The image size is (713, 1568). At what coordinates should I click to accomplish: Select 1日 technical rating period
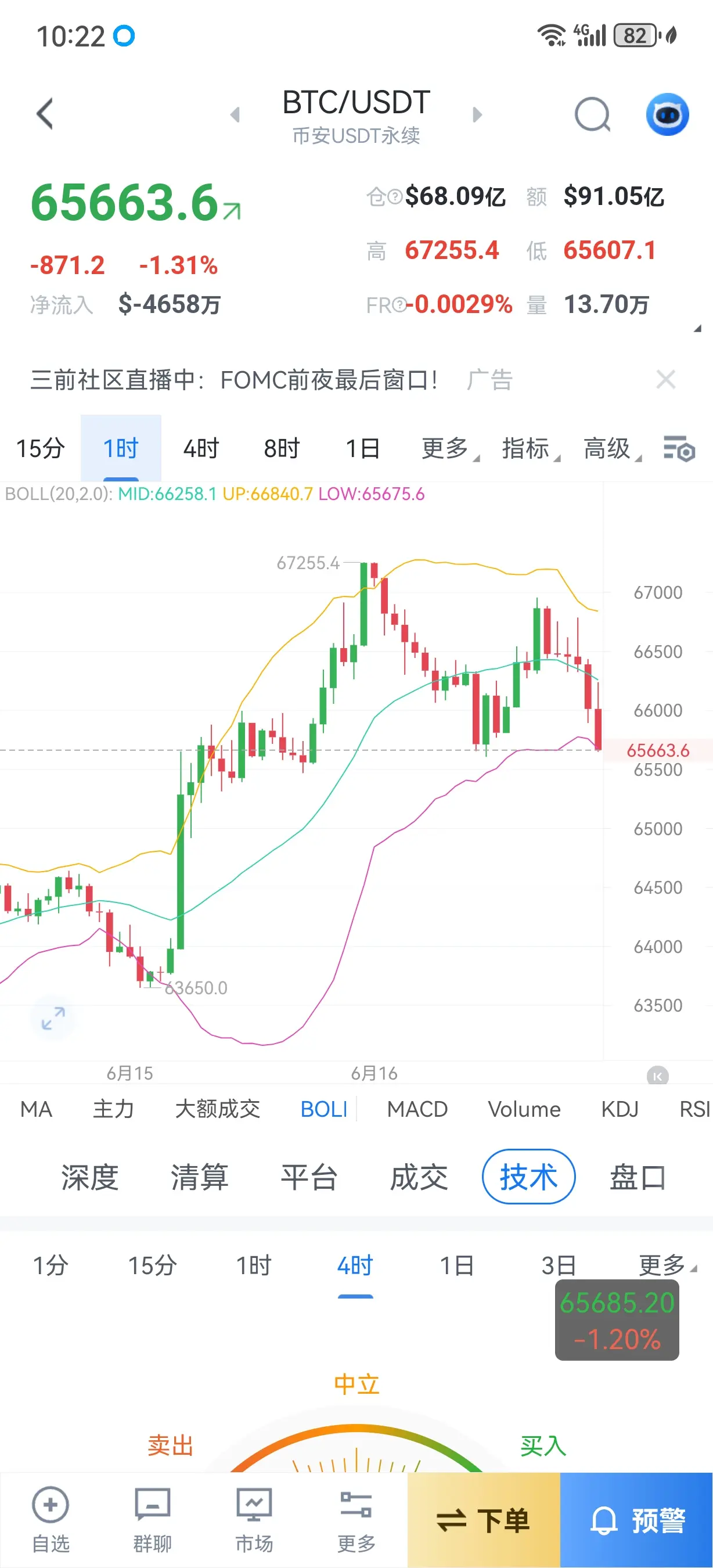click(x=456, y=1266)
